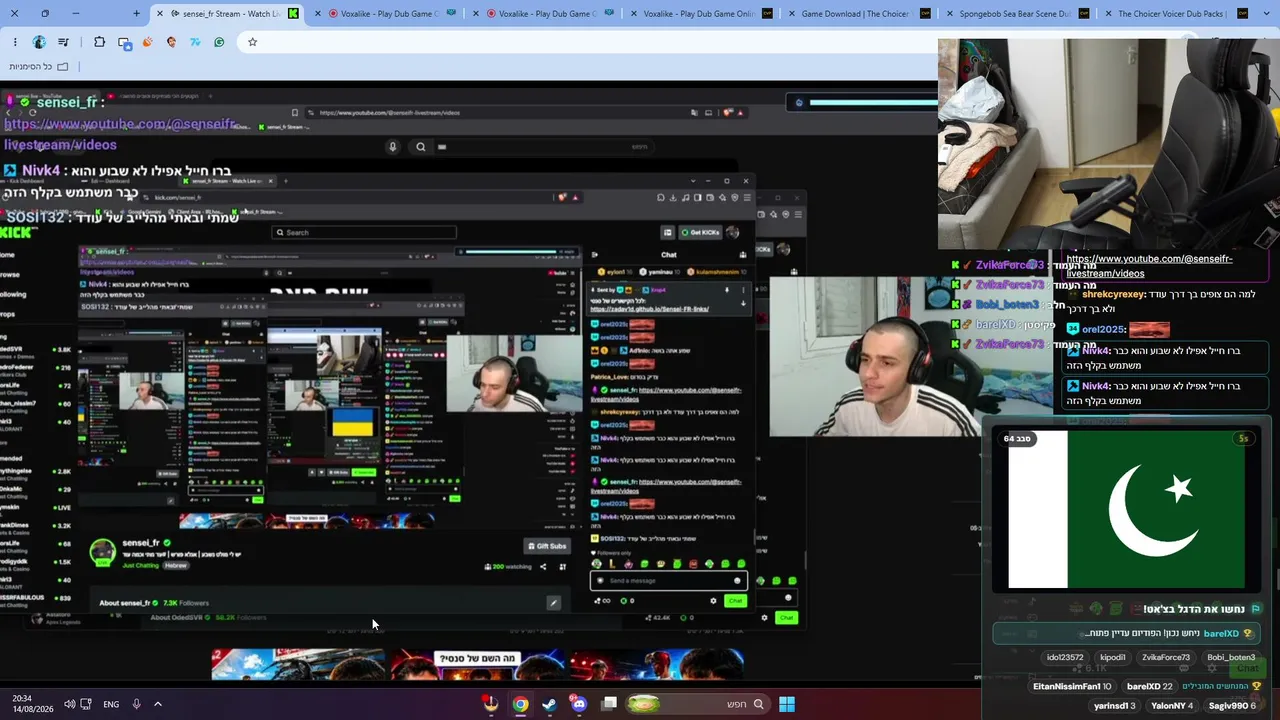Click the kipodi1 name chip
Viewport: 1280px width, 720px height.
1113,658
